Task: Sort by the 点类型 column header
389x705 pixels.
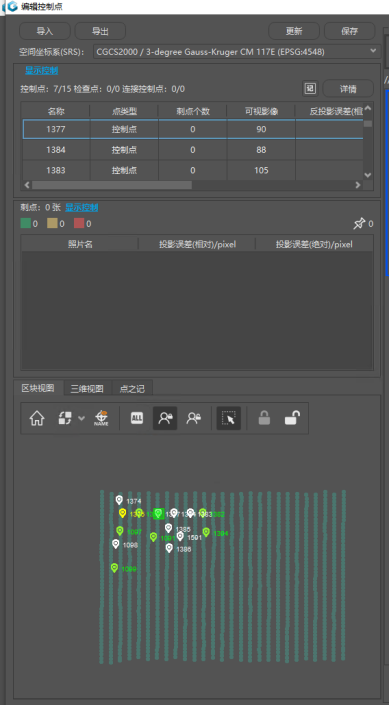Action: [x=124, y=111]
